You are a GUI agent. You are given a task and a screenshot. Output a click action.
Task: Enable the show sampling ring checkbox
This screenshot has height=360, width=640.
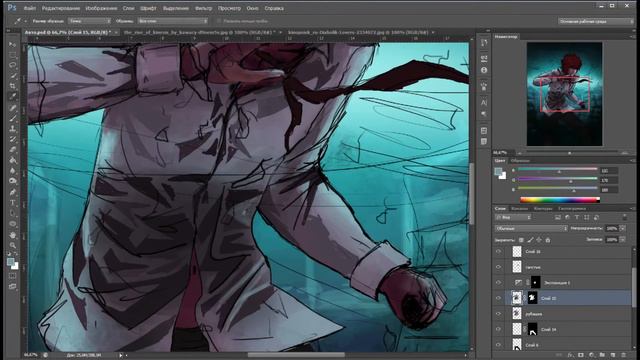pos(219,21)
